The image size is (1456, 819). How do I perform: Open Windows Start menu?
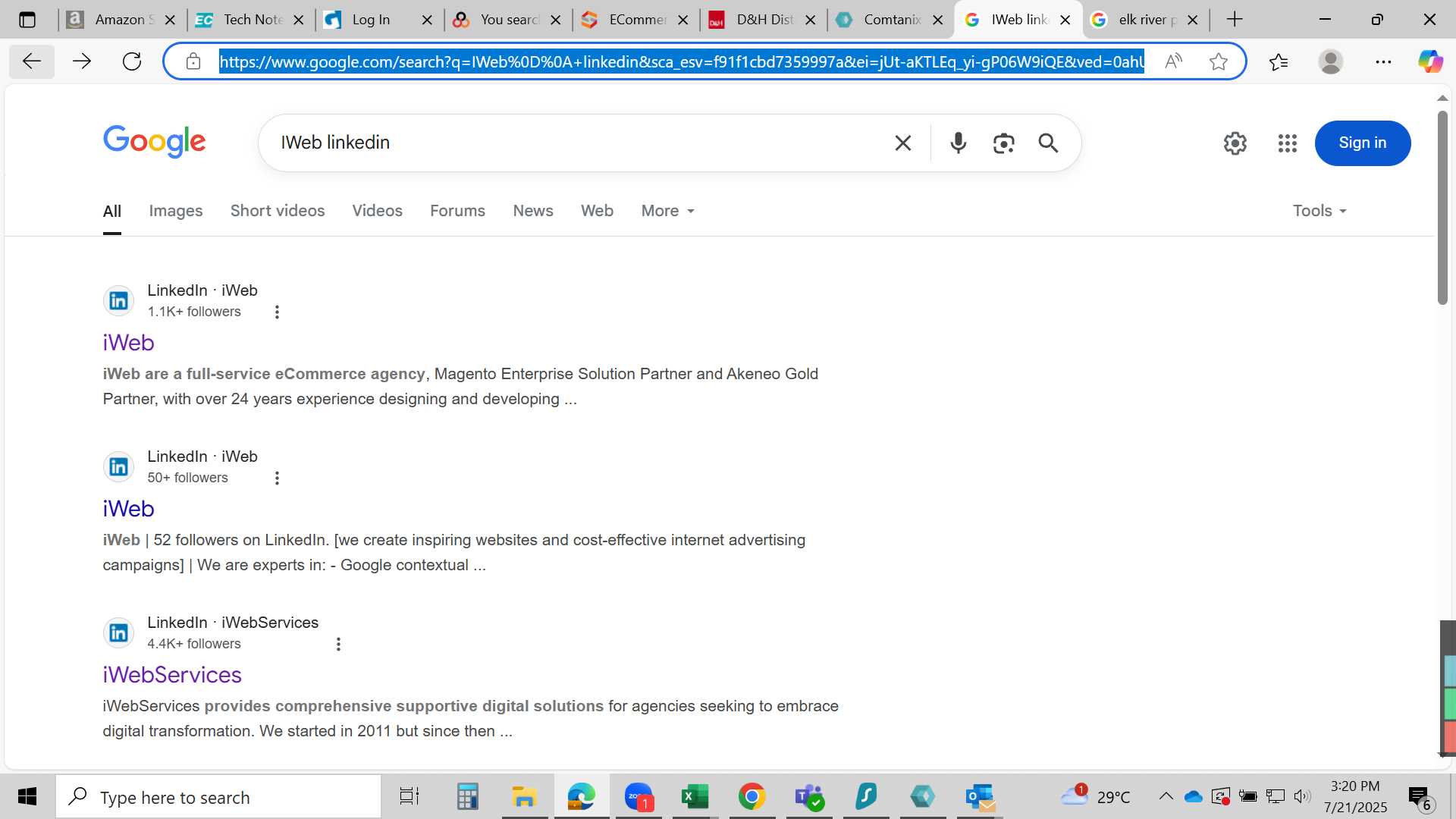pos(27,797)
